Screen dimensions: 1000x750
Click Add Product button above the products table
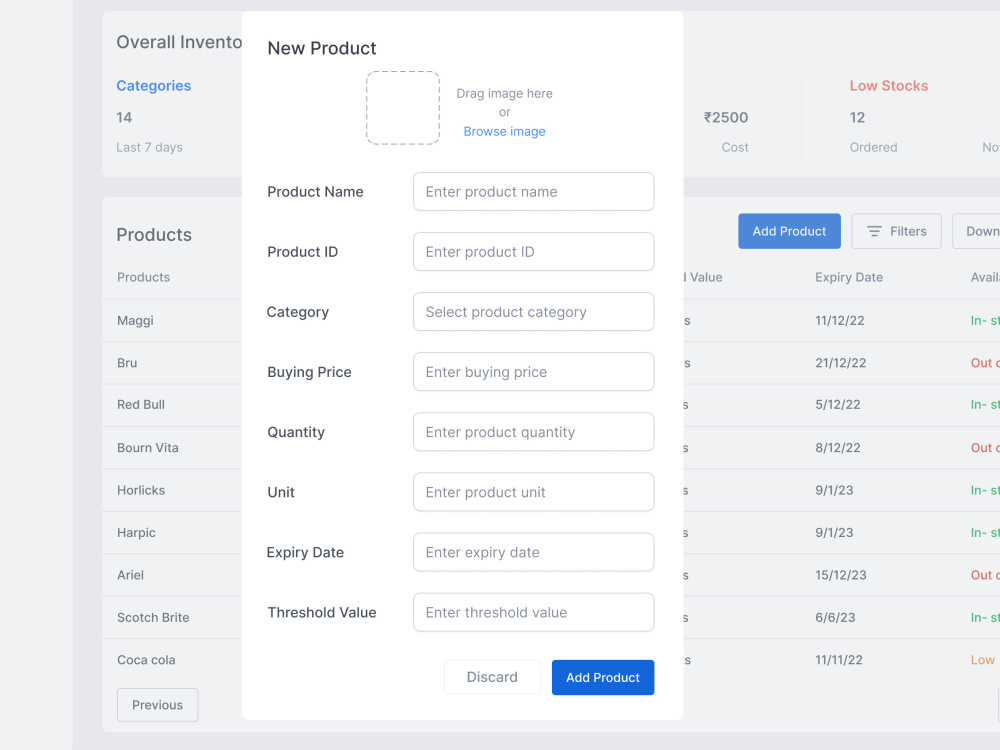[x=789, y=231]
